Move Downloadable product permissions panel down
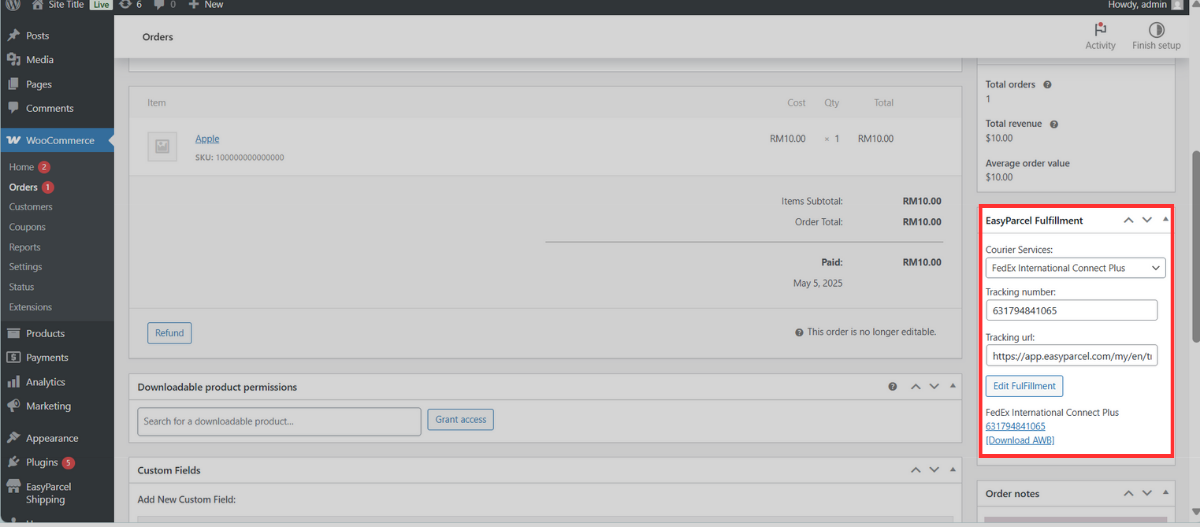Viewport: 1200px width, 527px height. click(x=934, y=387)
